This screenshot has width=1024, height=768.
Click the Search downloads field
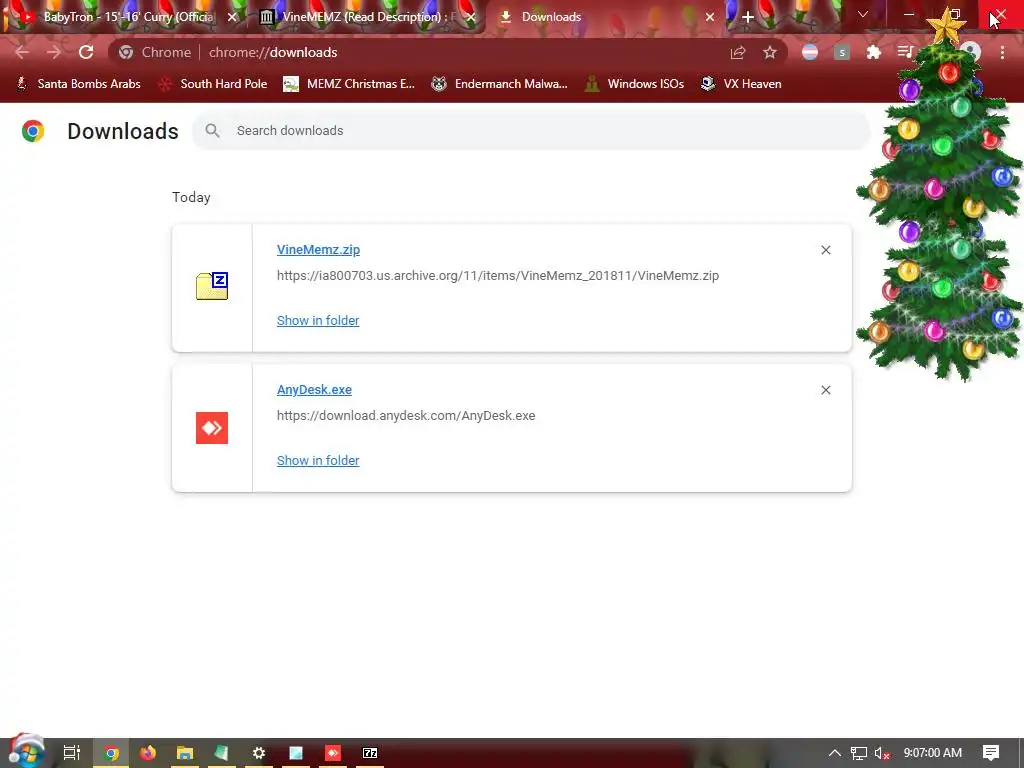[531, 131]
